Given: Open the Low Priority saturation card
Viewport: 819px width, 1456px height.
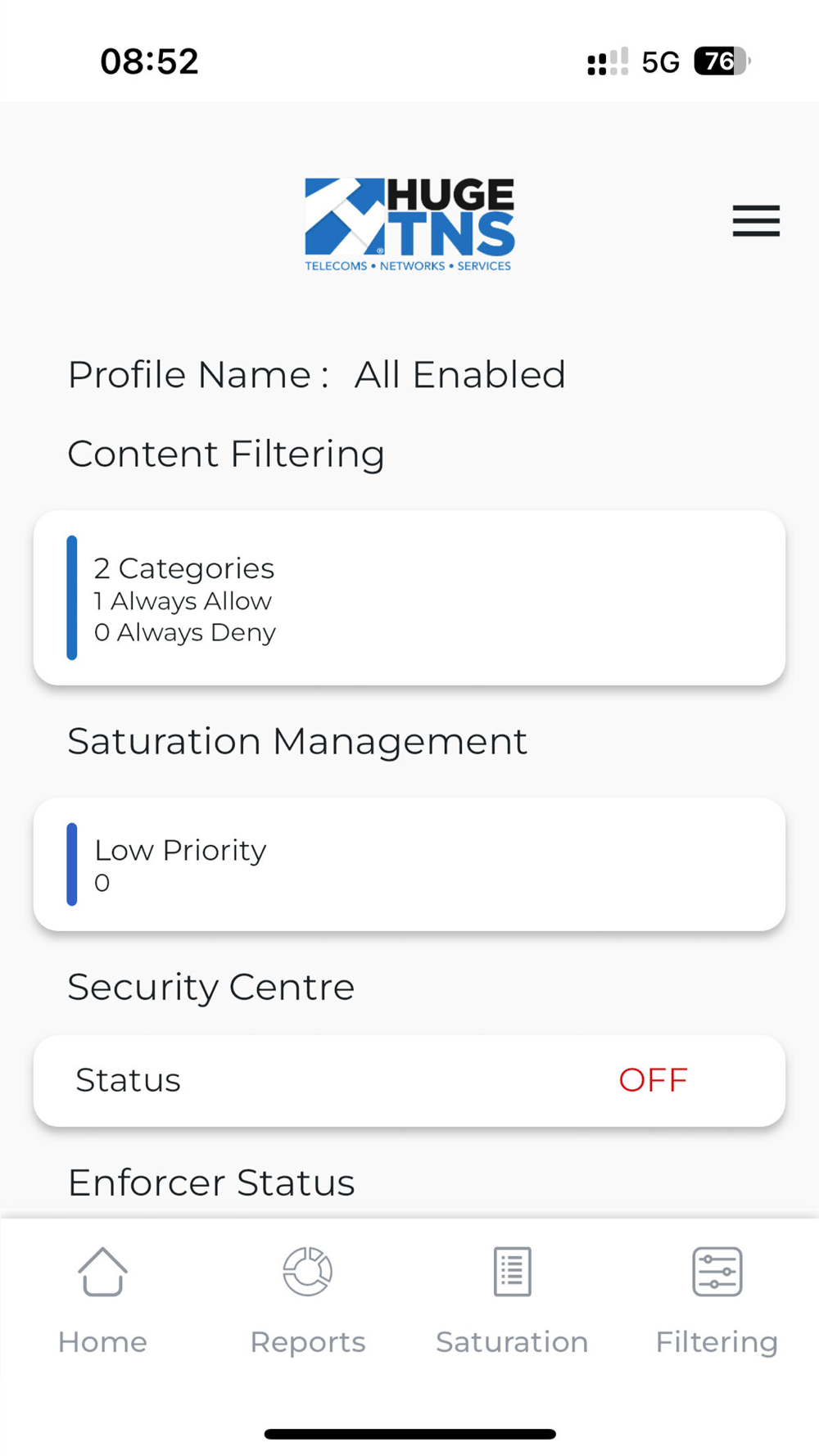Looking at the screenshot, I should (409, 864).
